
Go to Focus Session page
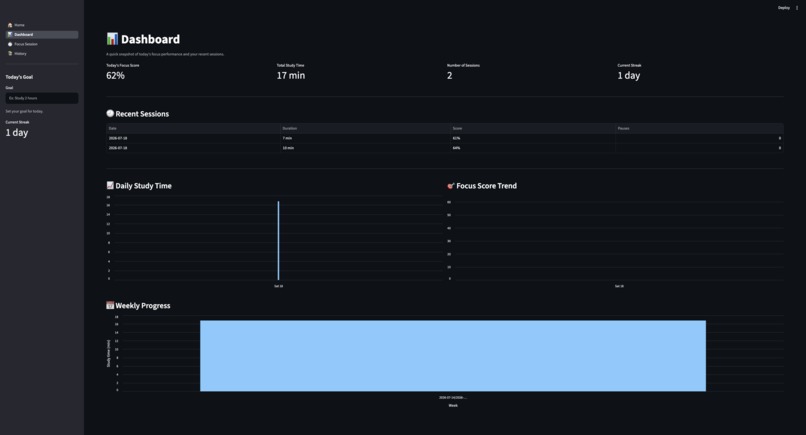click(42, 44)
